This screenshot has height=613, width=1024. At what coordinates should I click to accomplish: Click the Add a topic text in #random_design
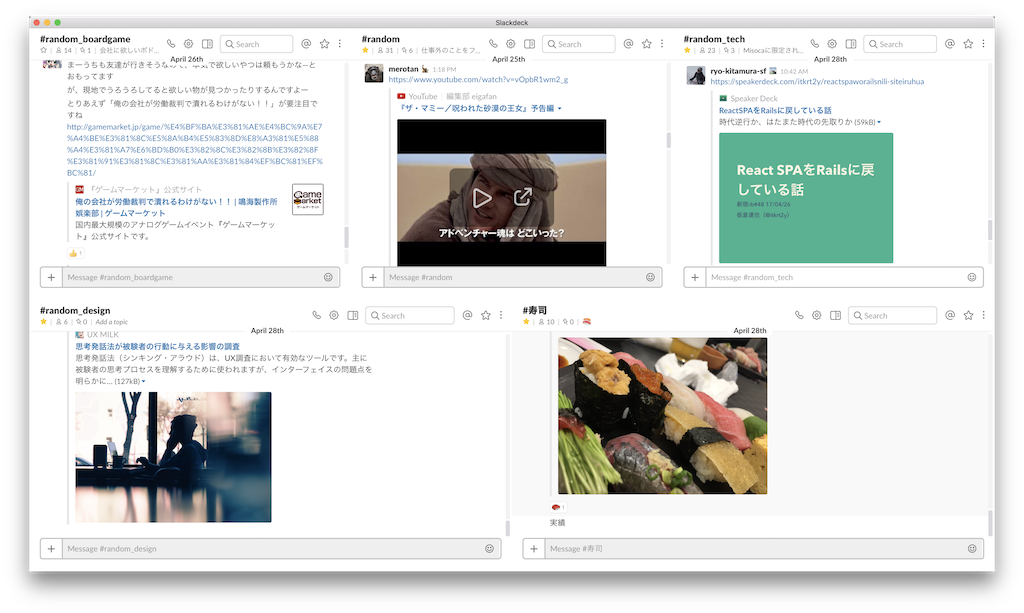[x=112, y=322]
